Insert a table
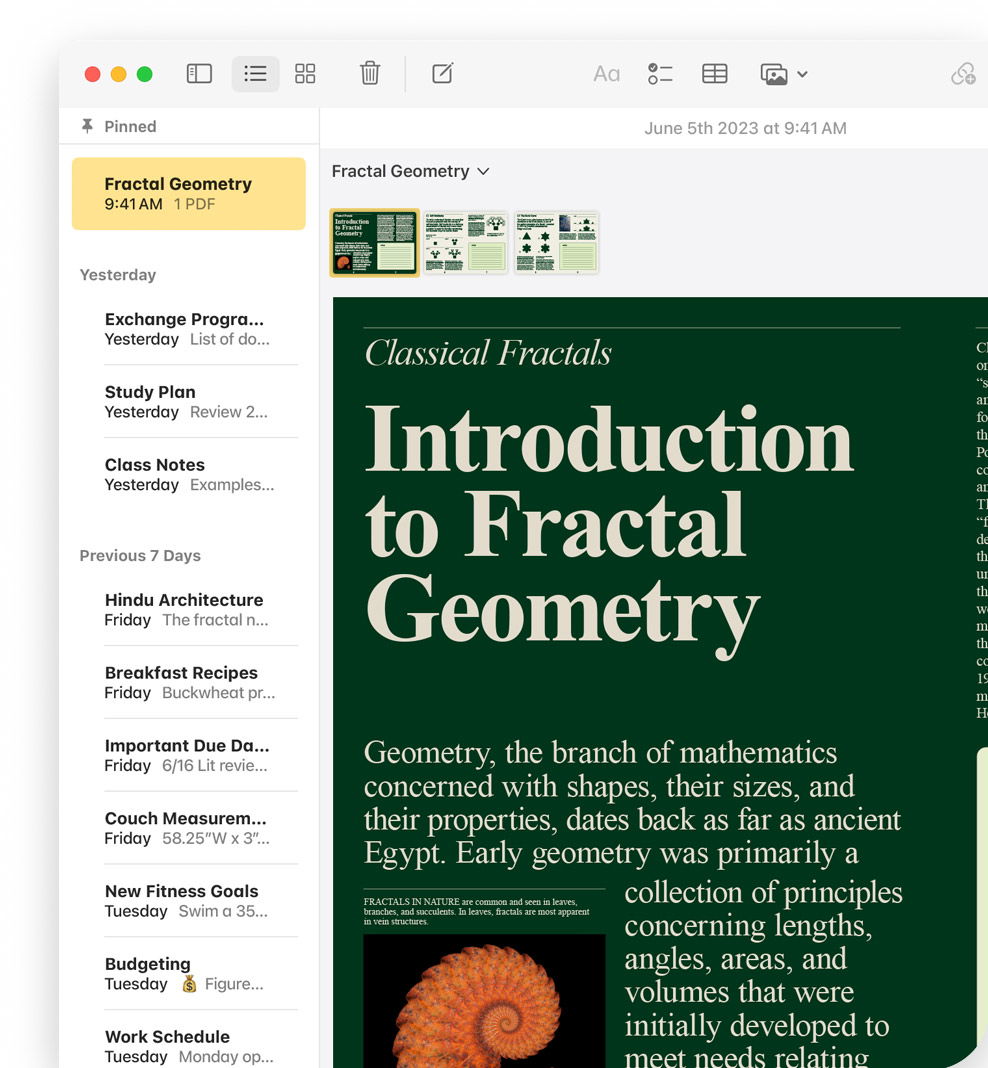Viewport: 988px width, 1068px height. click(714, 74)
